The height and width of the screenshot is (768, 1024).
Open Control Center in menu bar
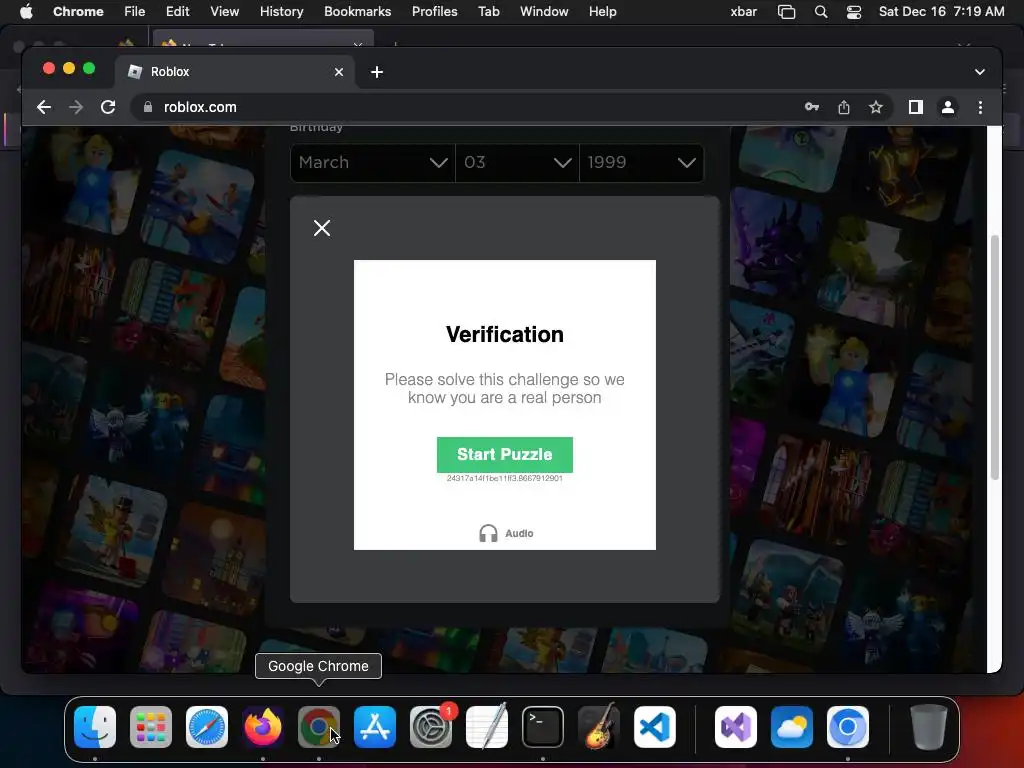click(854, 12)
